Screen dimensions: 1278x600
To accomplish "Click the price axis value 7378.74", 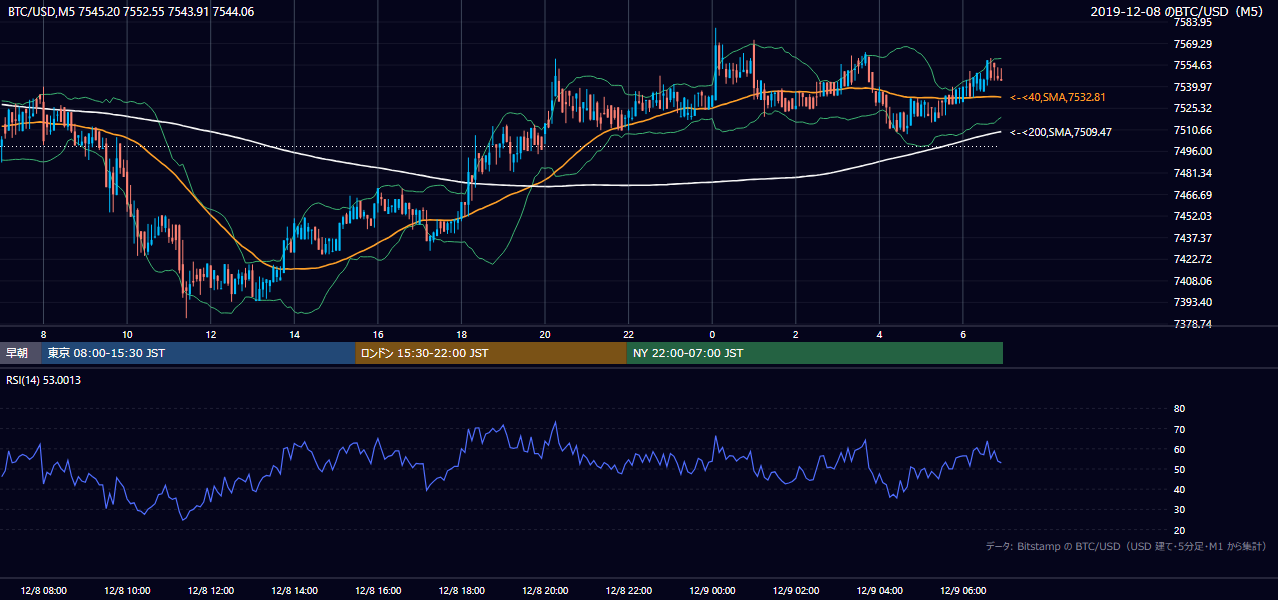I will click(x=1193, y=324).
